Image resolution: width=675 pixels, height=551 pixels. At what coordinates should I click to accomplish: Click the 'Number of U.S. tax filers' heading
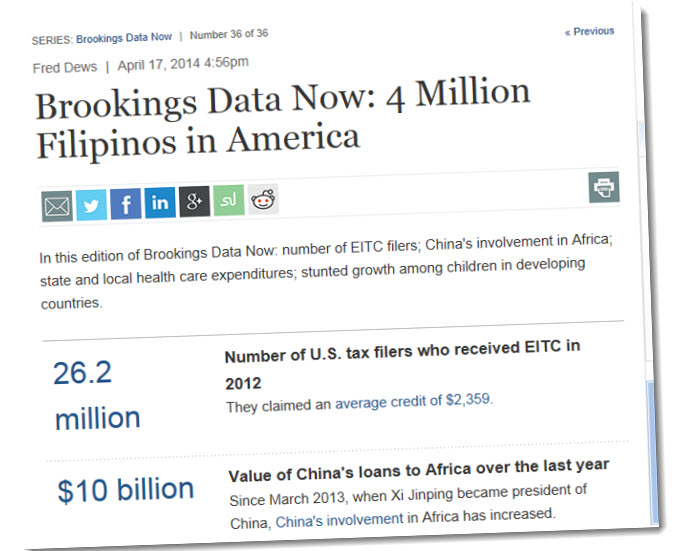401,364
